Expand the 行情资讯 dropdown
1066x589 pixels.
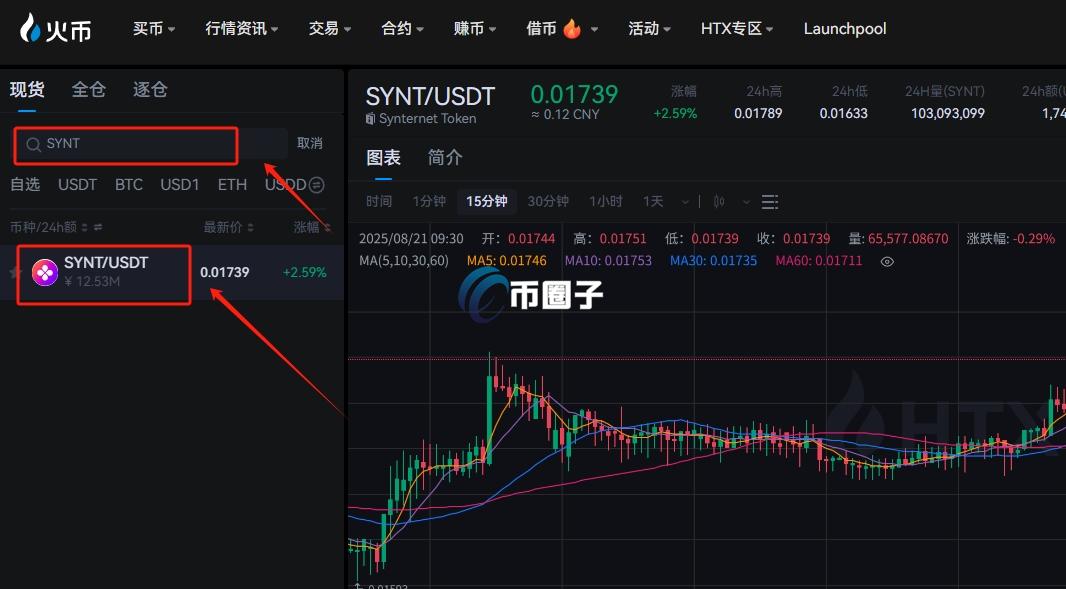240,28
